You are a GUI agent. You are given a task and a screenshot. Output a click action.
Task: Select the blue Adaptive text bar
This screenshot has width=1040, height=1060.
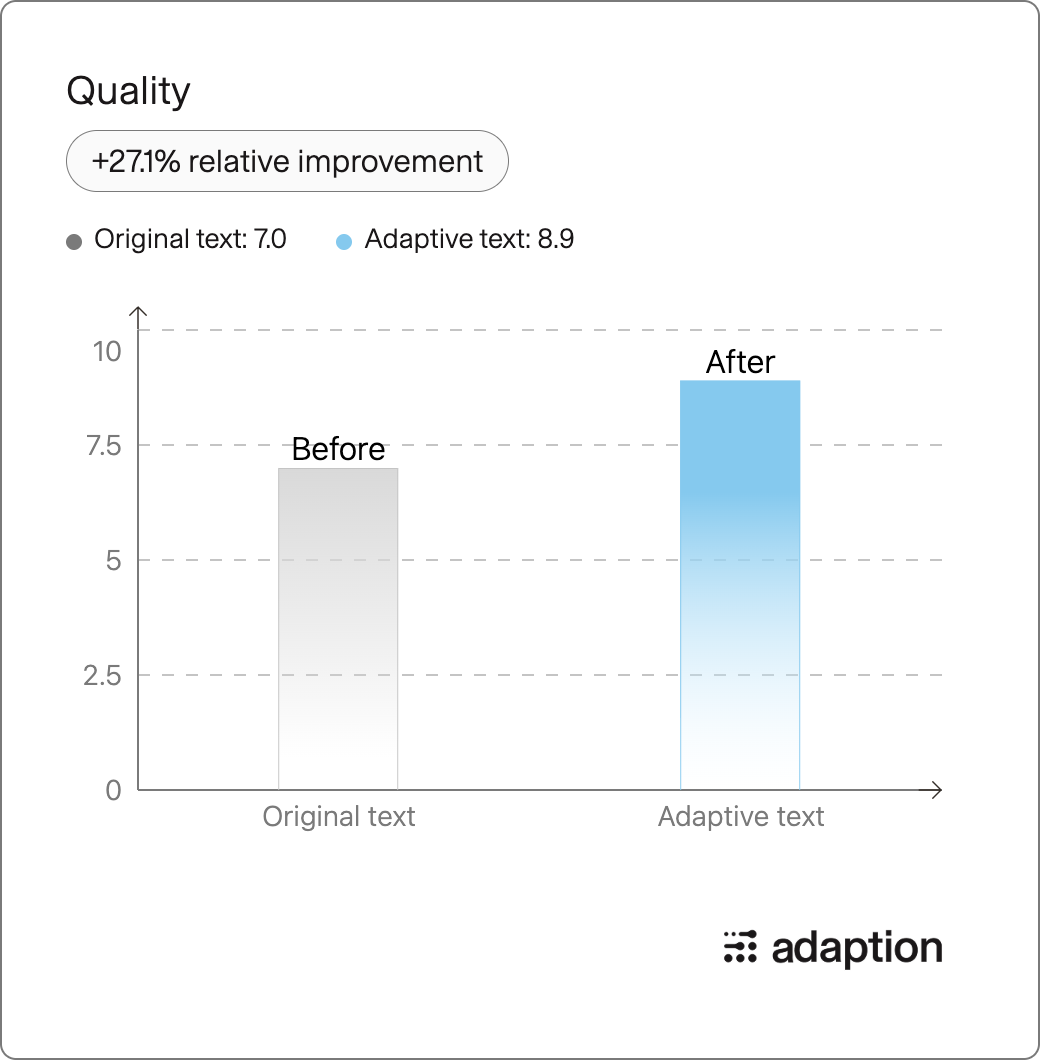click(x=740, y=585)
